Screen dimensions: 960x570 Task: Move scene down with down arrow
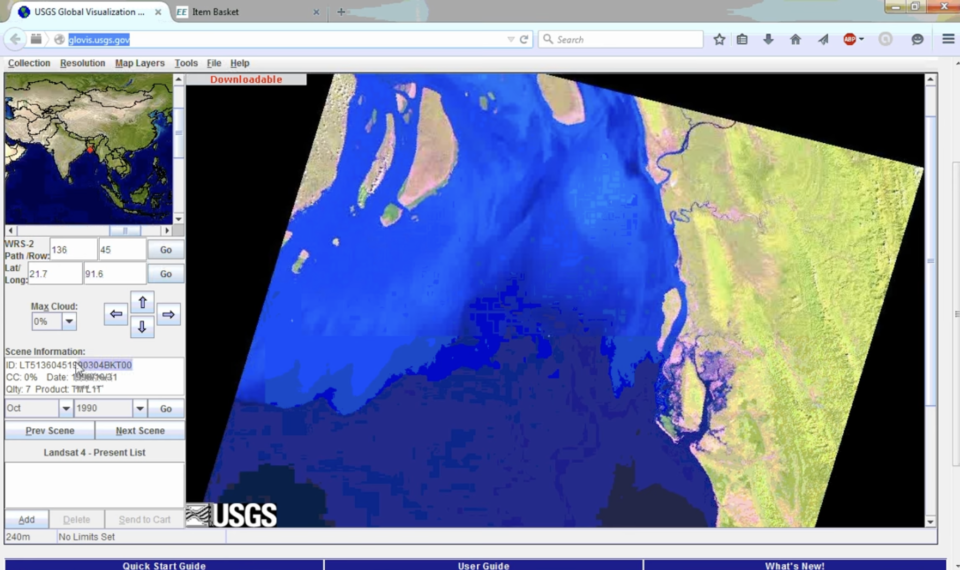click(x=142, y=326)
